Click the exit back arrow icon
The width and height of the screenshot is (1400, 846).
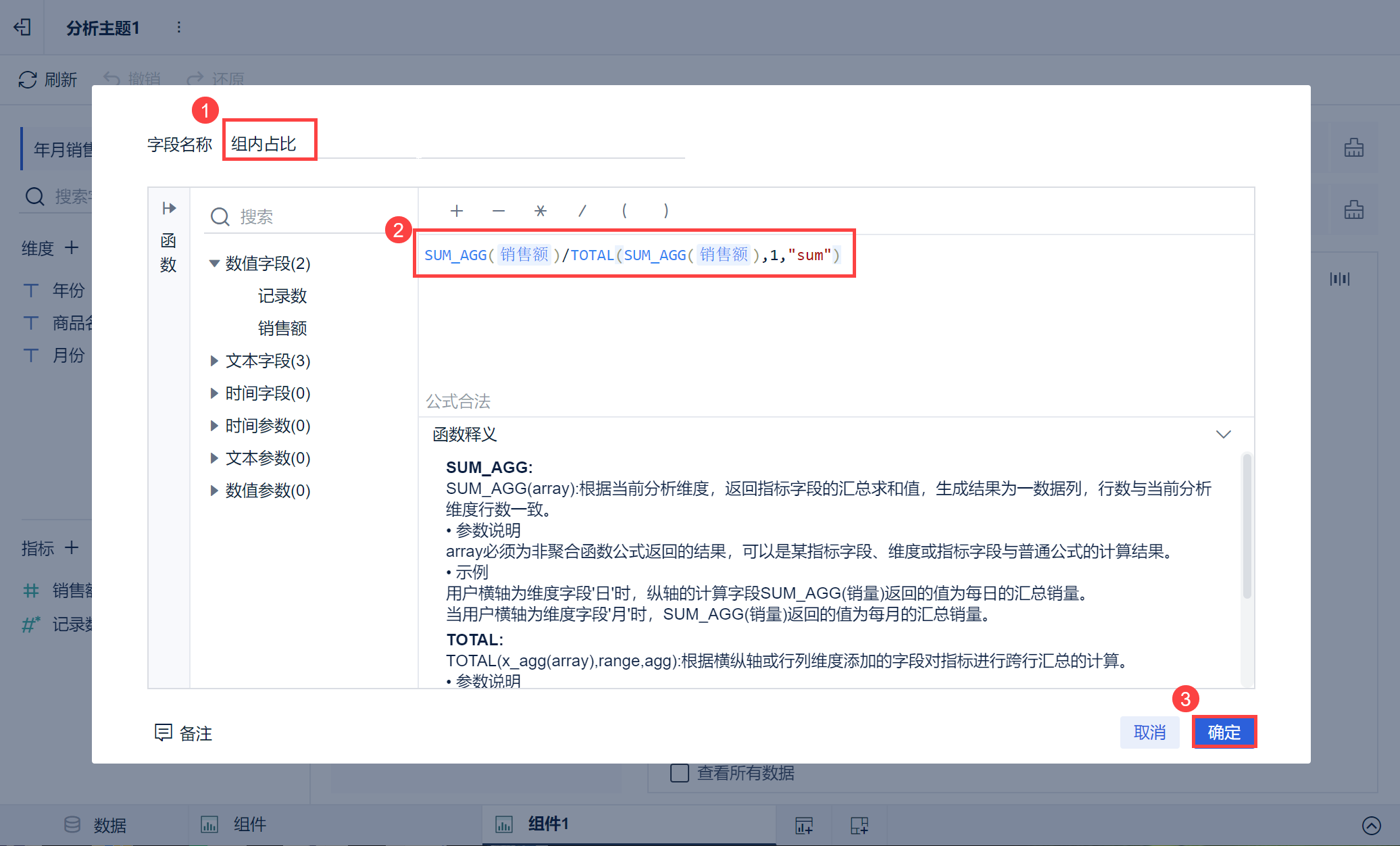coord(22,27)
